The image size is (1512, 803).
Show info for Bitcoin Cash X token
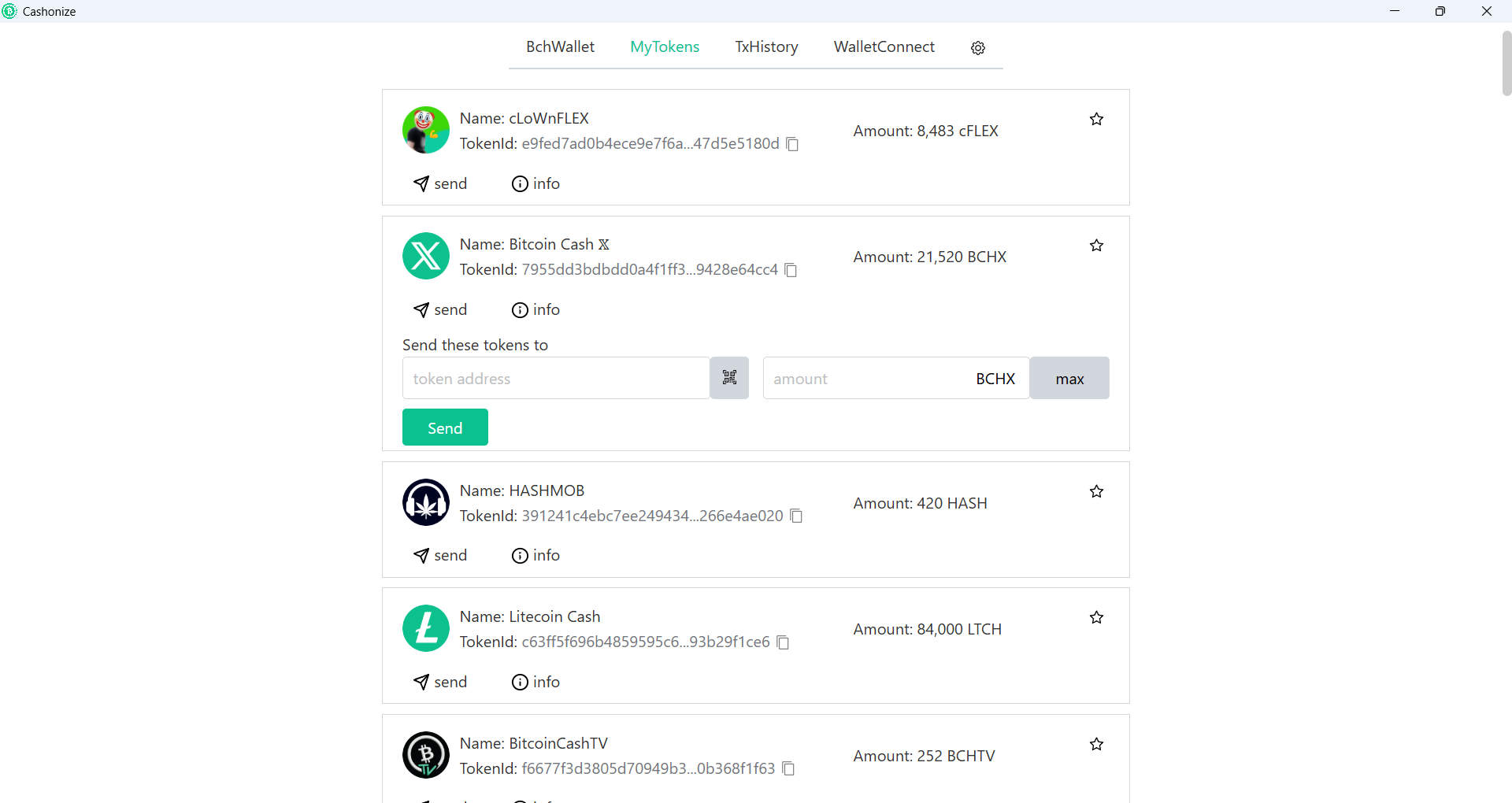pyautogui.click(x=535, y=310)
